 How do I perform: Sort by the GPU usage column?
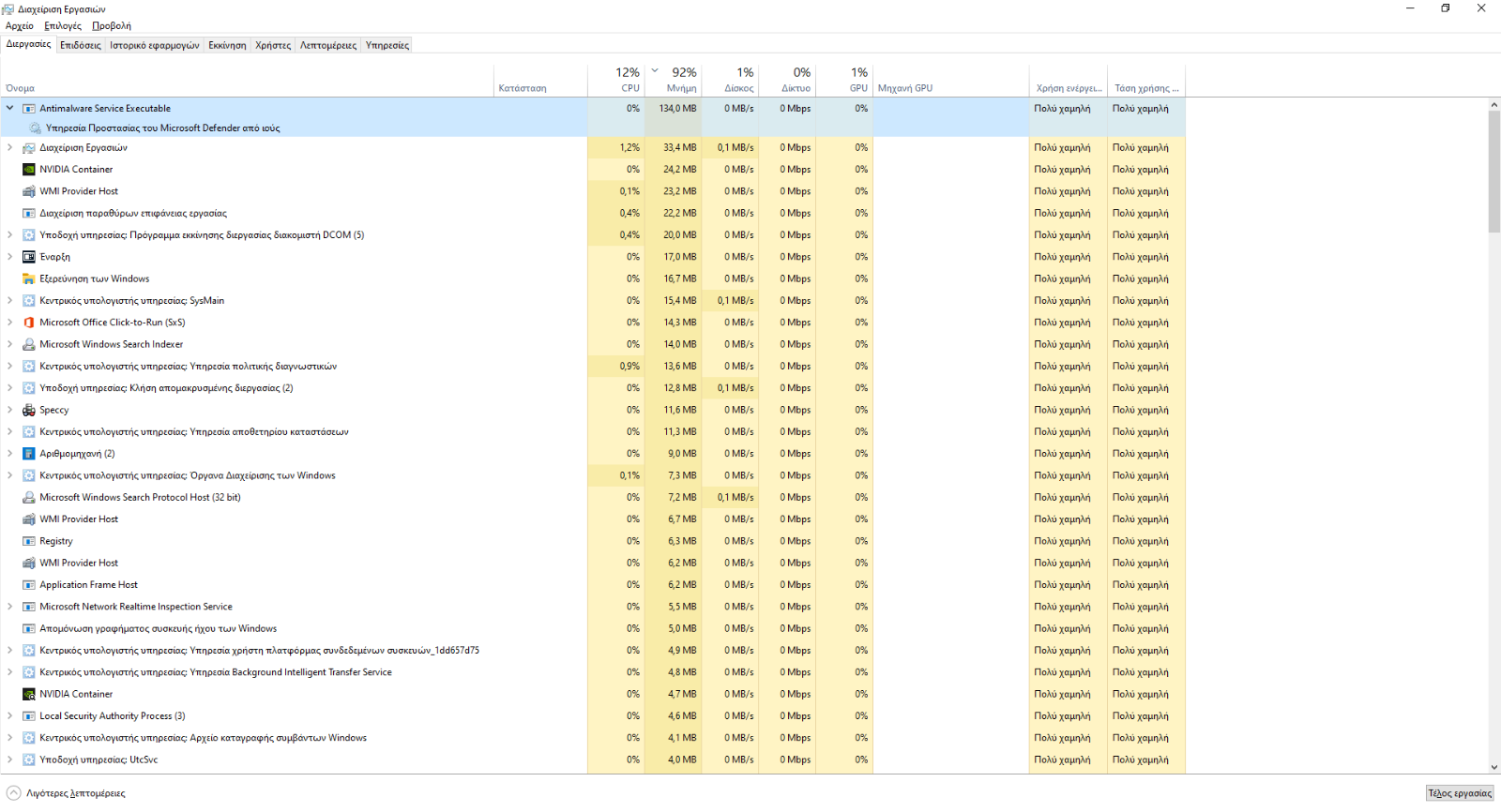pyautogui.click(x=844, y=81)
